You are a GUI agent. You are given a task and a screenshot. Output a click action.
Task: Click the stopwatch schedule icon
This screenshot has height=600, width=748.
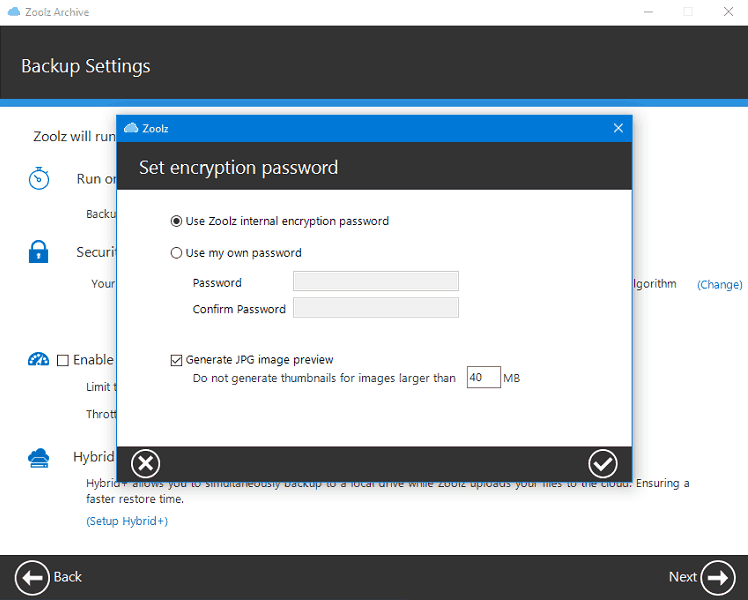39,178
